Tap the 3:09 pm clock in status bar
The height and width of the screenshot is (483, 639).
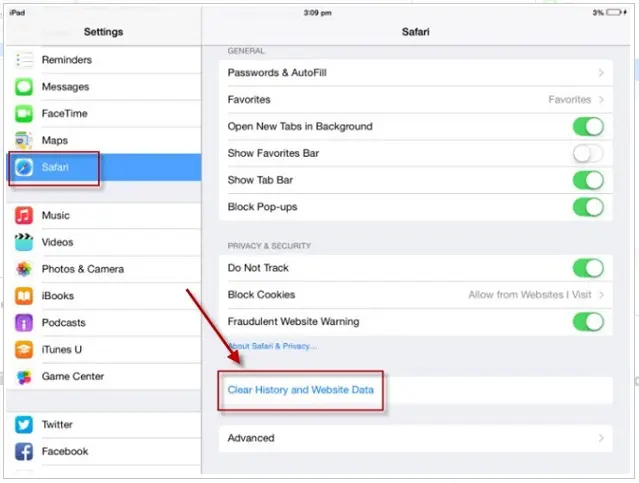317,13
